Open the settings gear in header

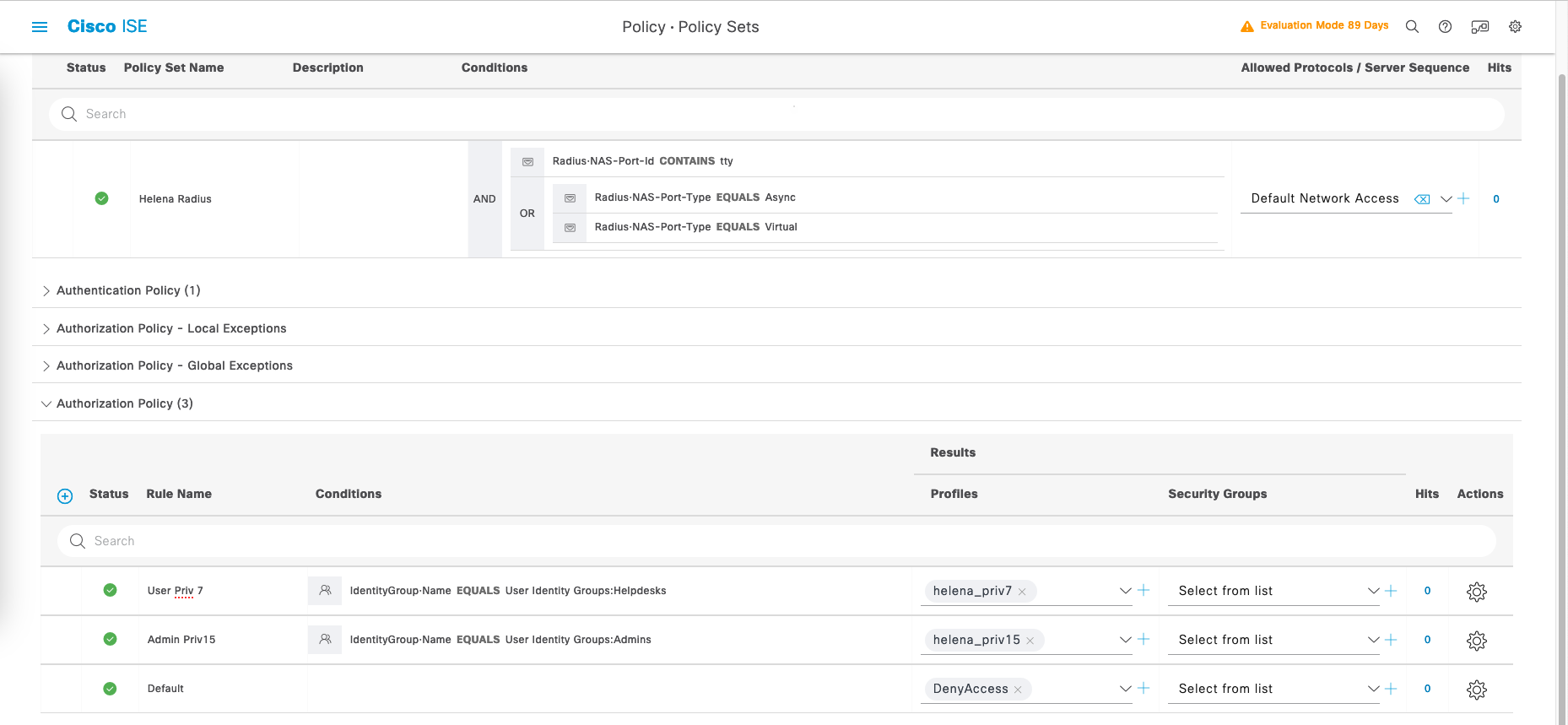click(x=1515, y=27)
